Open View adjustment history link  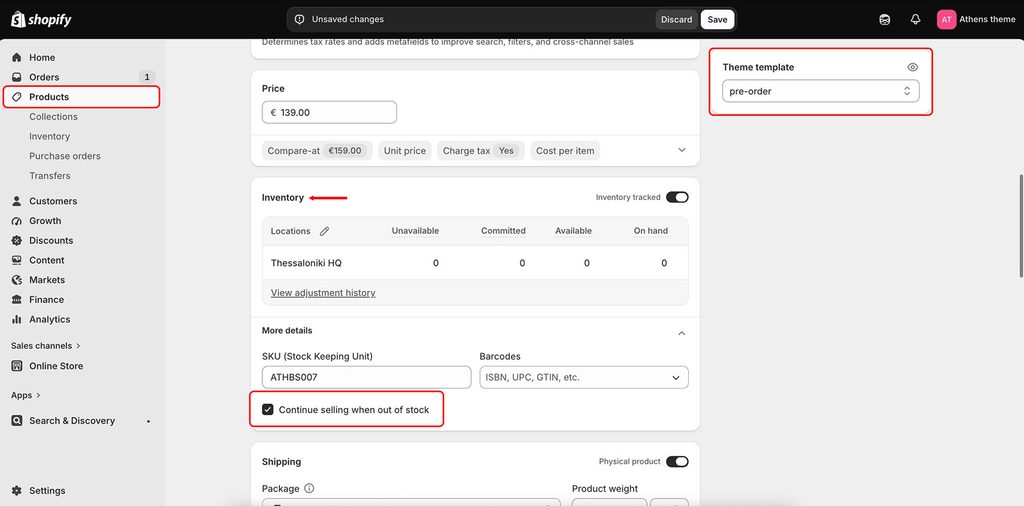pos(323,293)
